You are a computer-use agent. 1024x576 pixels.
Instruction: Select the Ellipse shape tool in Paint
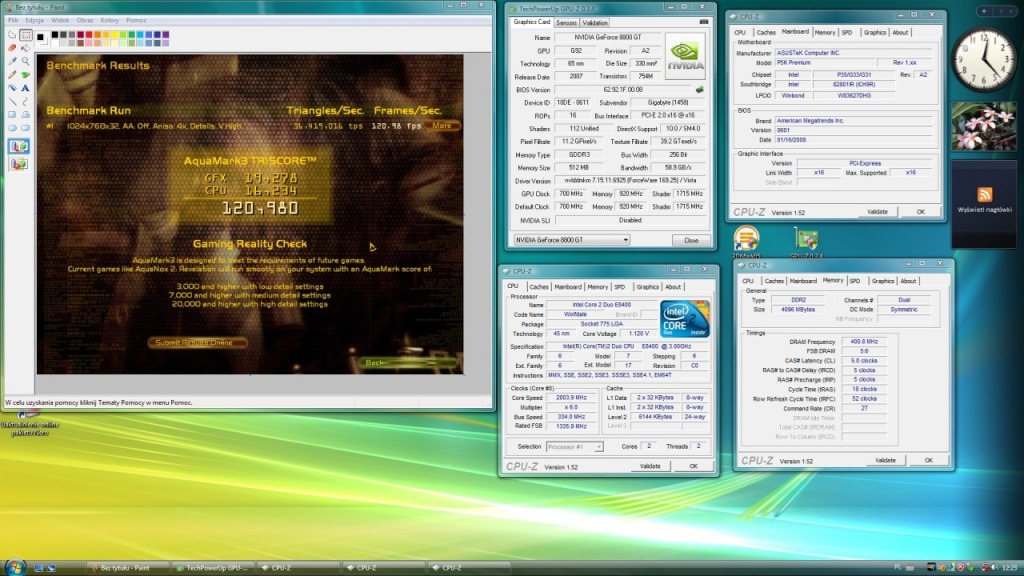(12, 128)
